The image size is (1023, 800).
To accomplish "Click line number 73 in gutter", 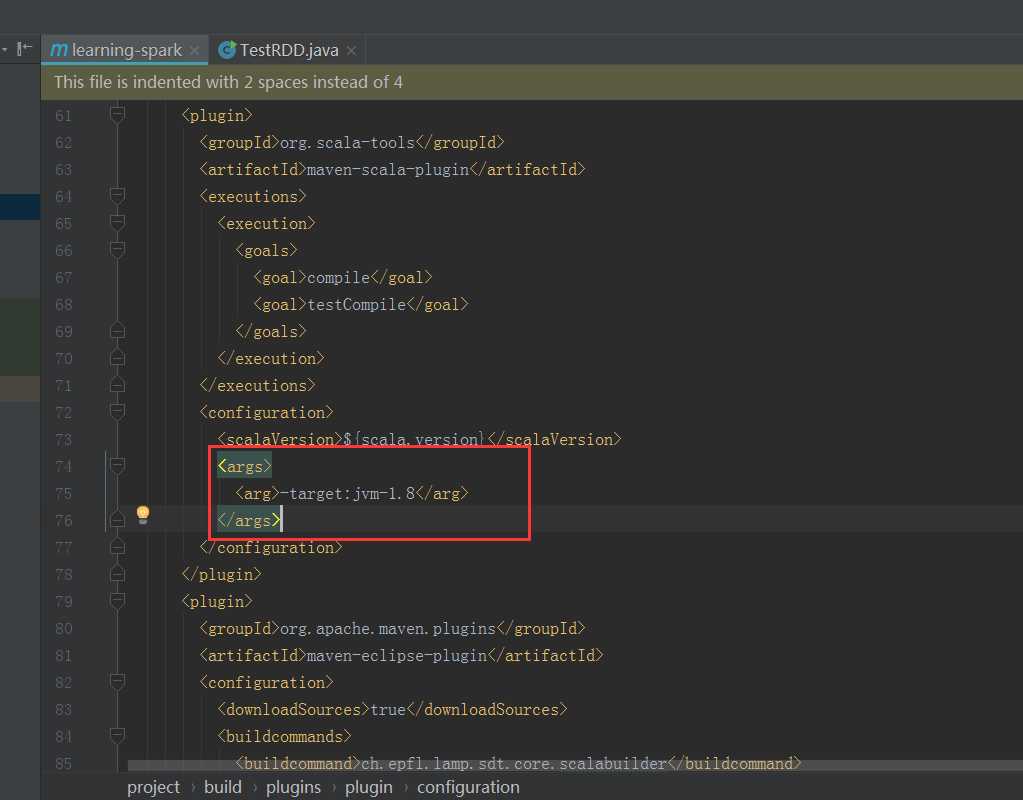I will coord(63,439).
